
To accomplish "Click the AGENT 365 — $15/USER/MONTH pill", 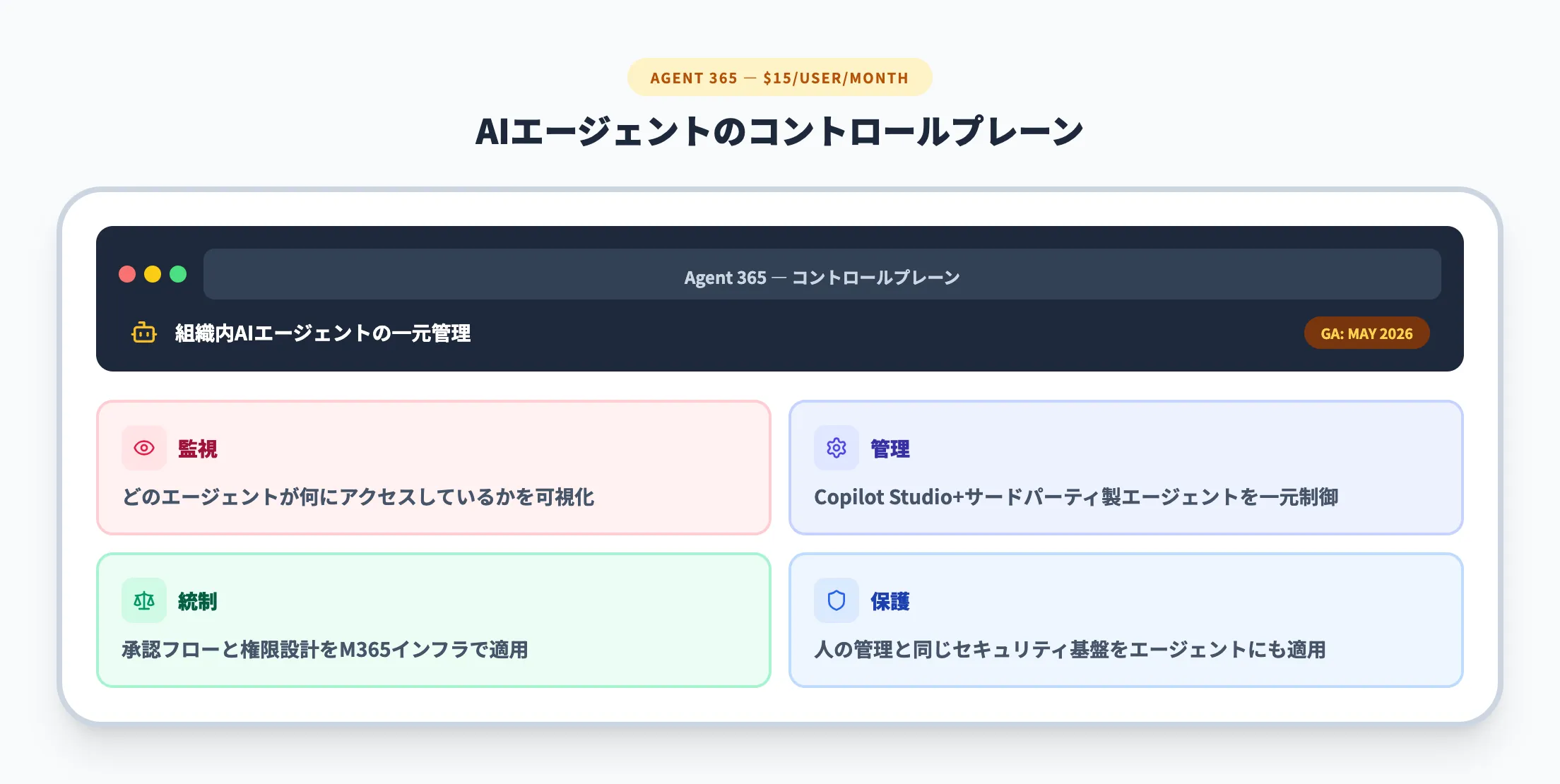I will (779, 78).
